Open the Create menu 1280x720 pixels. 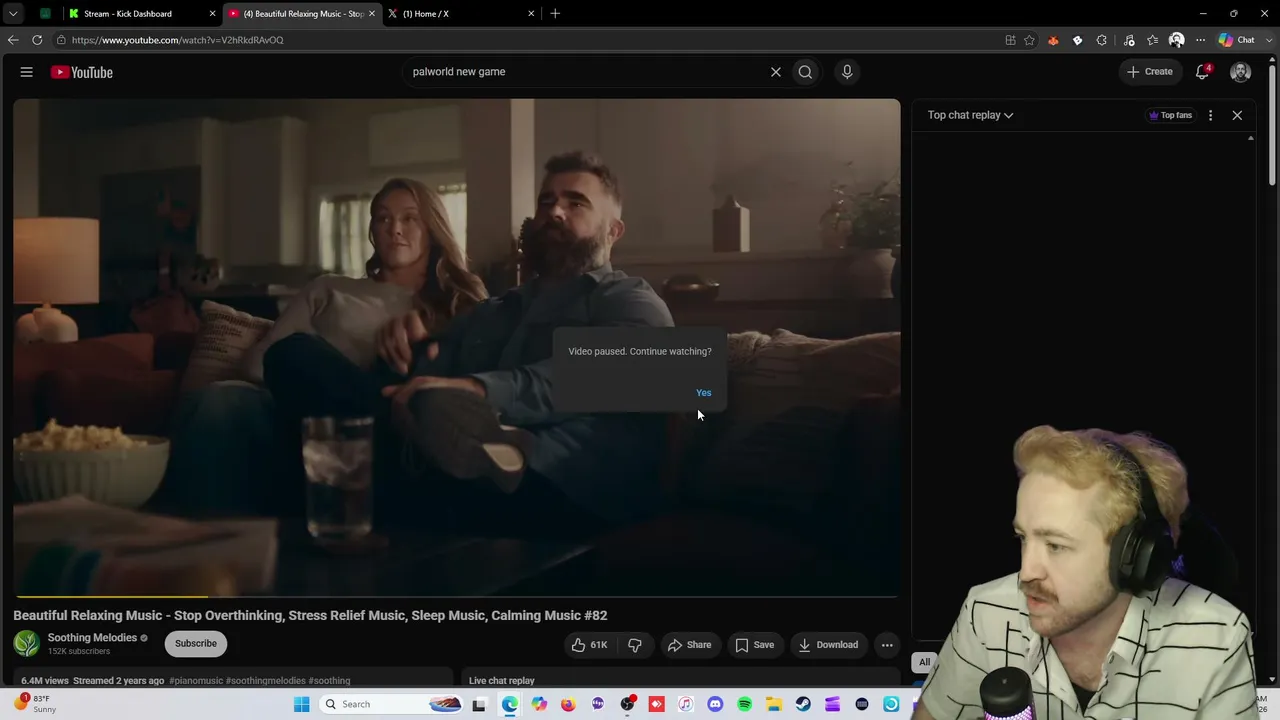[x=1150, y=72]
